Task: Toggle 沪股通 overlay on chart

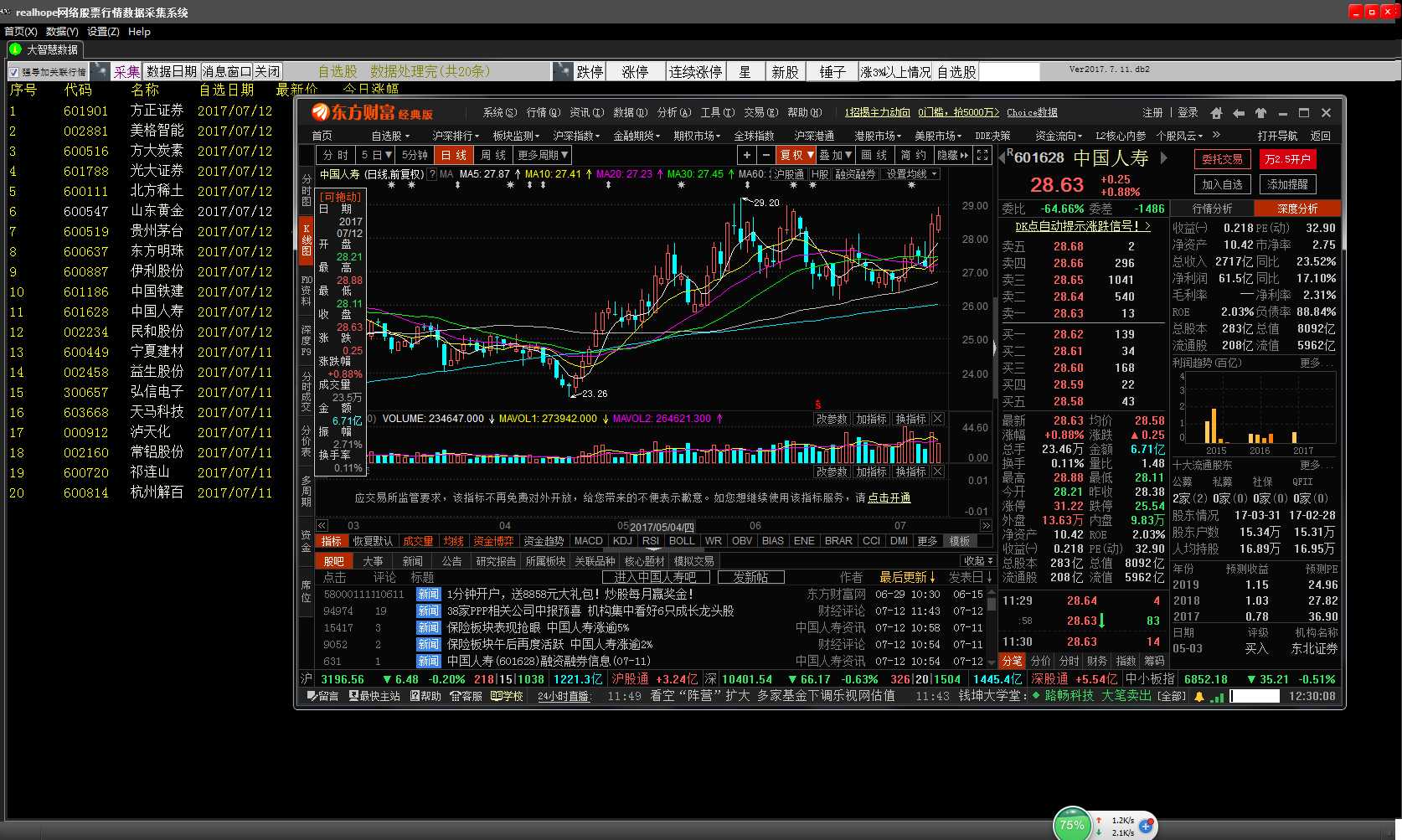Action: [789, 174]
